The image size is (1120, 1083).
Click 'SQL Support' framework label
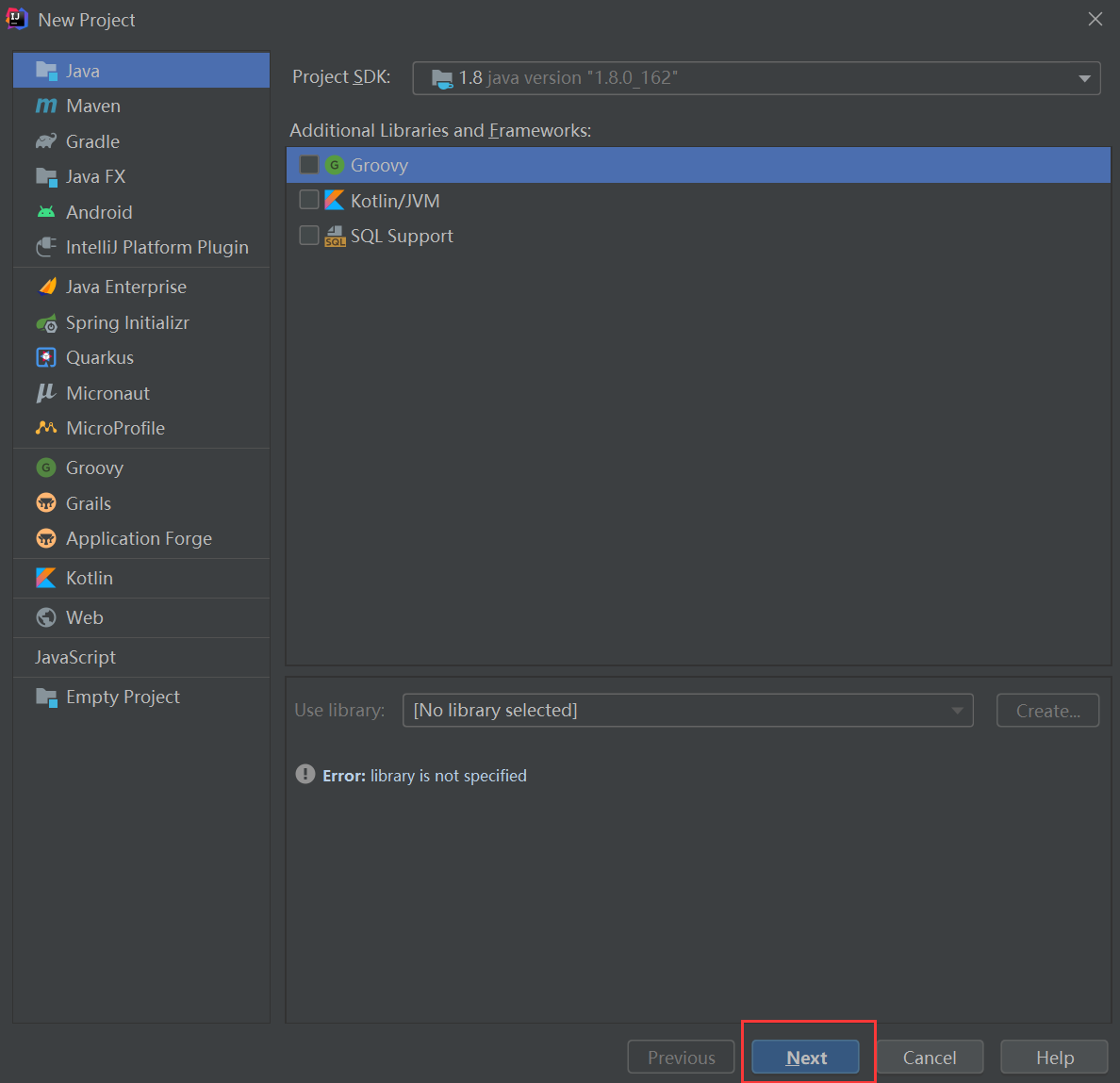[402, 237]
